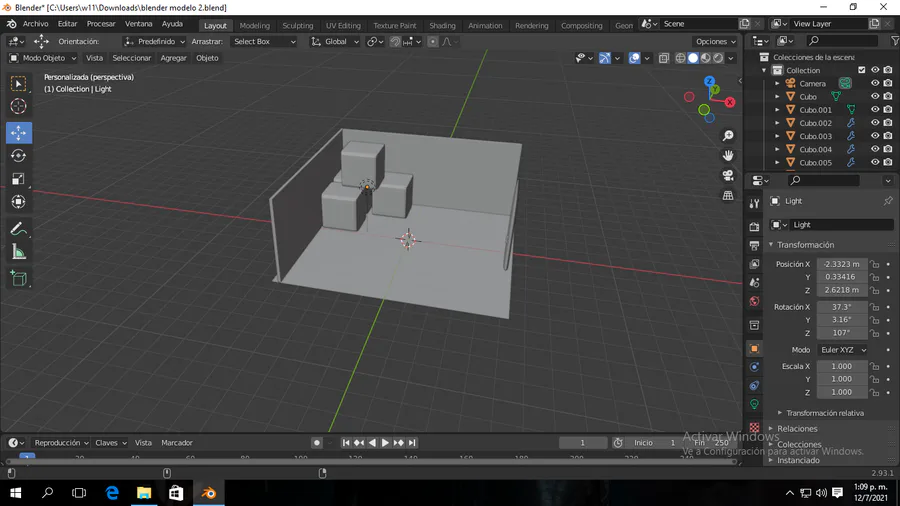Select the Cursor tool
The height and width of the screenshot is (506, 900).
tap(18, 106)
